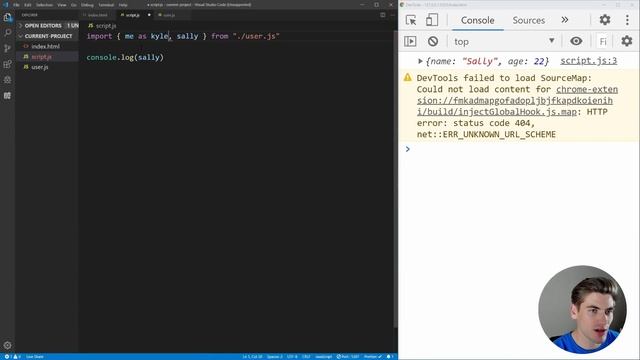Click the errors and warnings status bar indicator
Viewport: 640px width, 360px height.
tap(12, 357)
